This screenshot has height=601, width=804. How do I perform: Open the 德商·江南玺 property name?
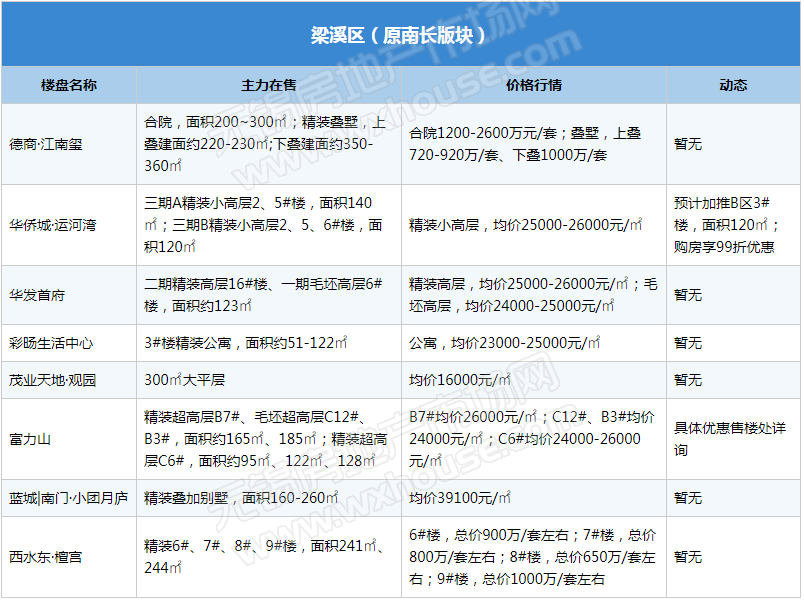[x=46, y=144]
